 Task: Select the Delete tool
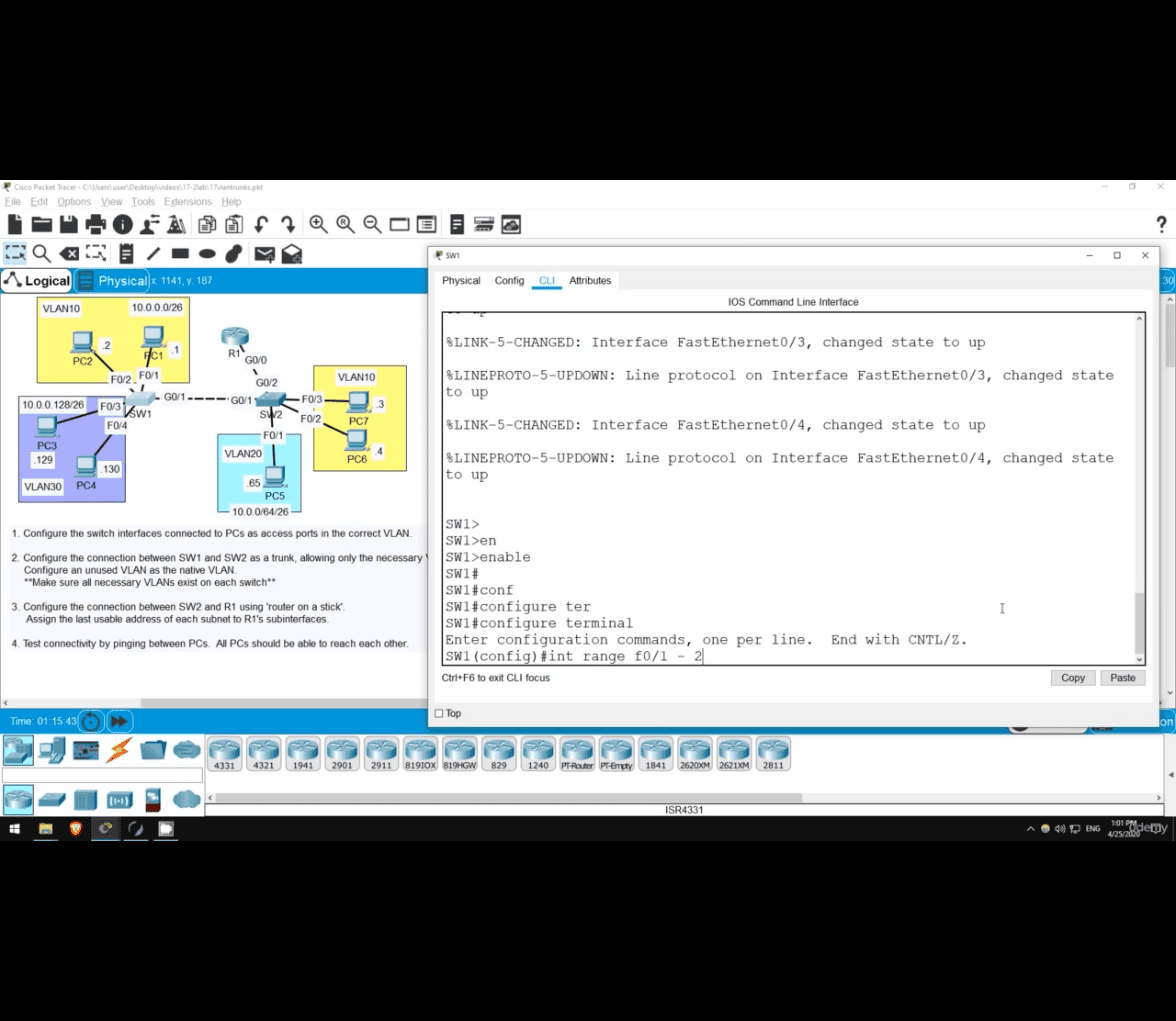coord(69,254)
